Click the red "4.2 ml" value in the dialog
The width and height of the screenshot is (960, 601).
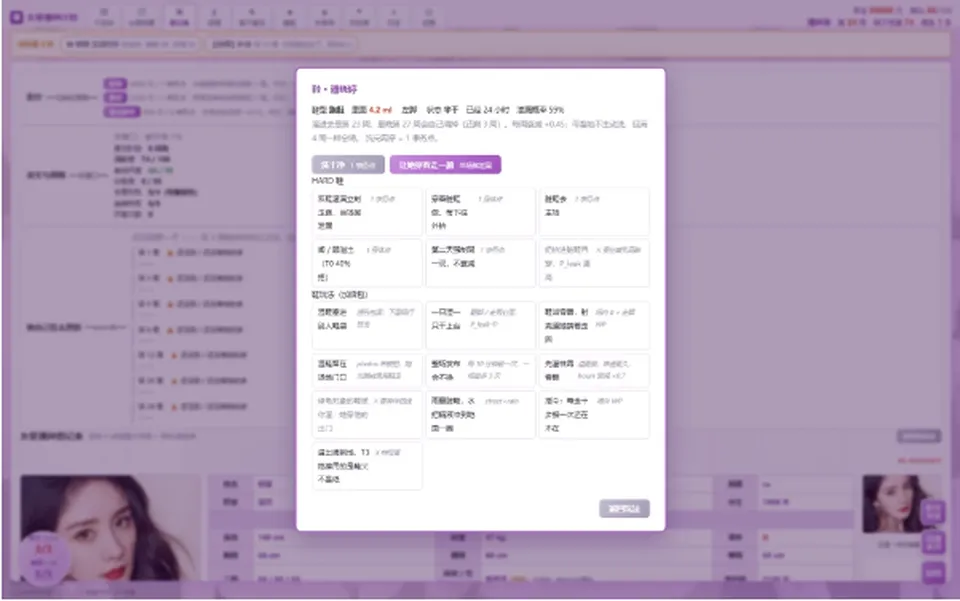(x=380, y=110)
